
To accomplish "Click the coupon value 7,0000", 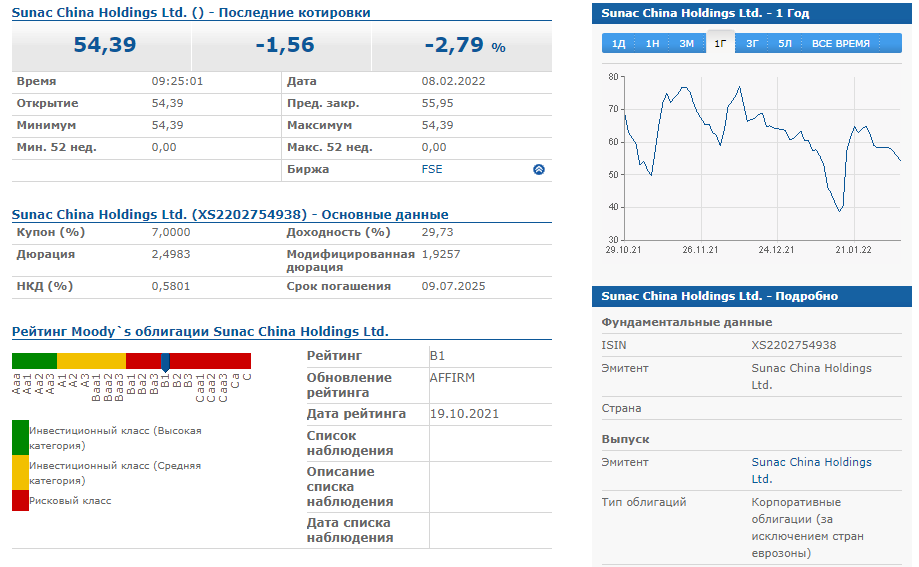I will coord(171,232).
